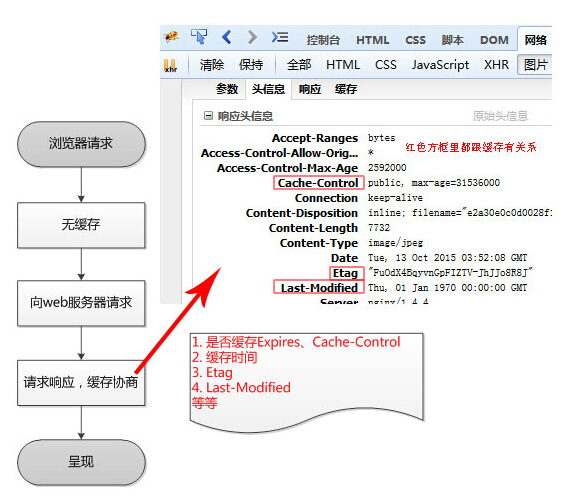Click the Firebug bug icon
This screenshot has height=502, width=577.
(171, 37)
